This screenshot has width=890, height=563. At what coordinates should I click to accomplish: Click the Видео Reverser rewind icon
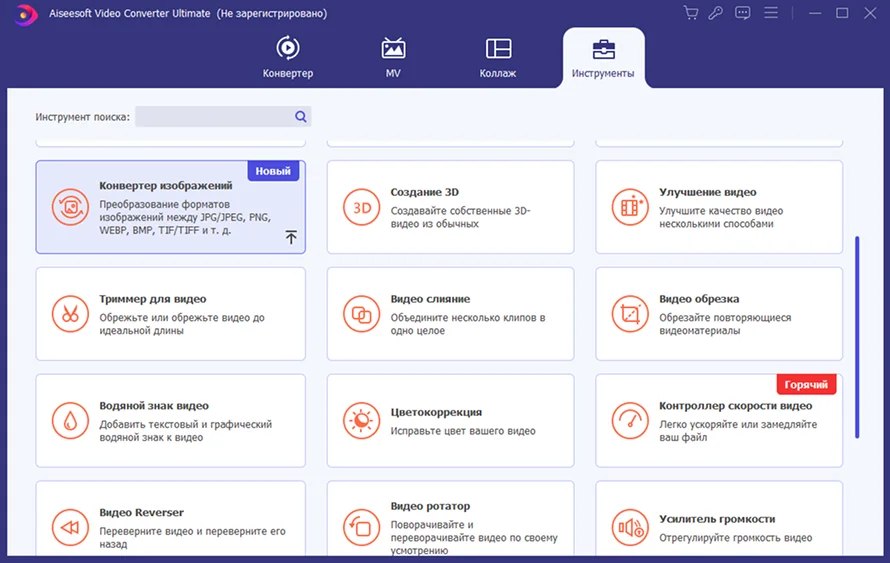[70, 527]
